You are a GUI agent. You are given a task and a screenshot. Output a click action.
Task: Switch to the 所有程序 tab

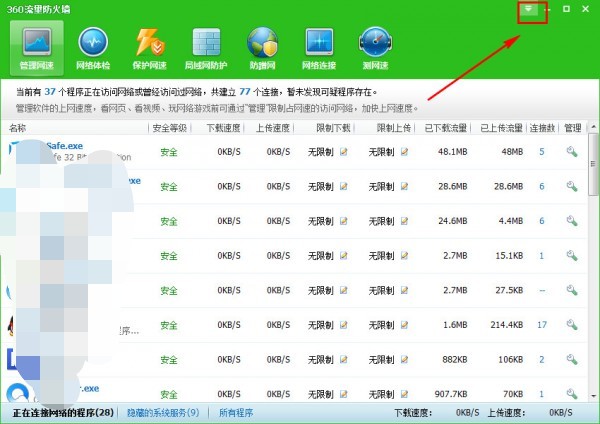pyautogui.click(x=236, y=412)
